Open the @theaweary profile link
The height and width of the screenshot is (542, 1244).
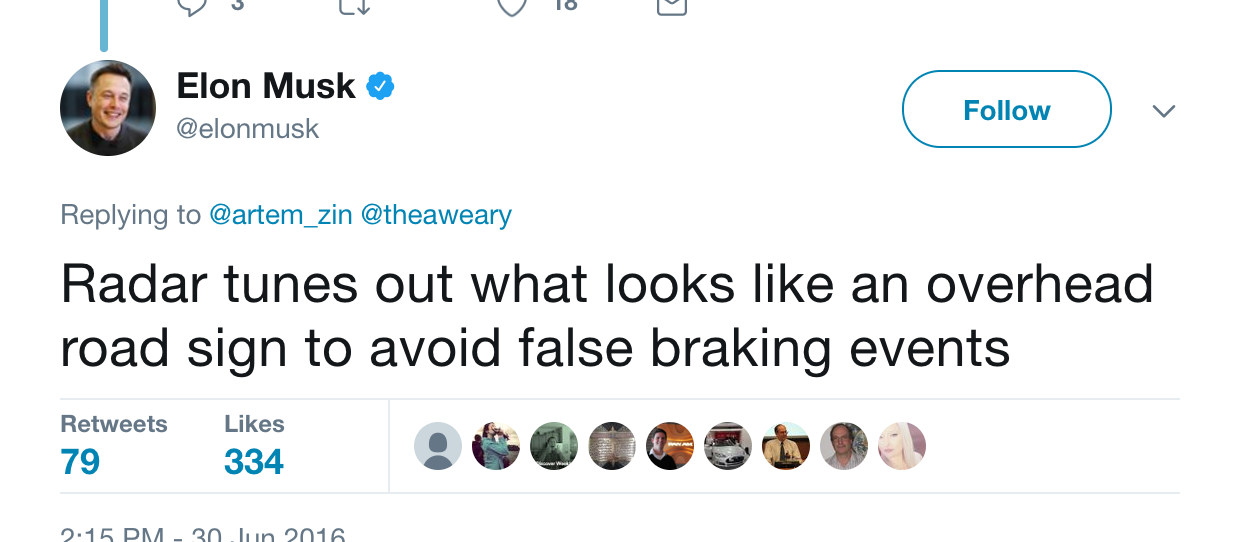435,215
